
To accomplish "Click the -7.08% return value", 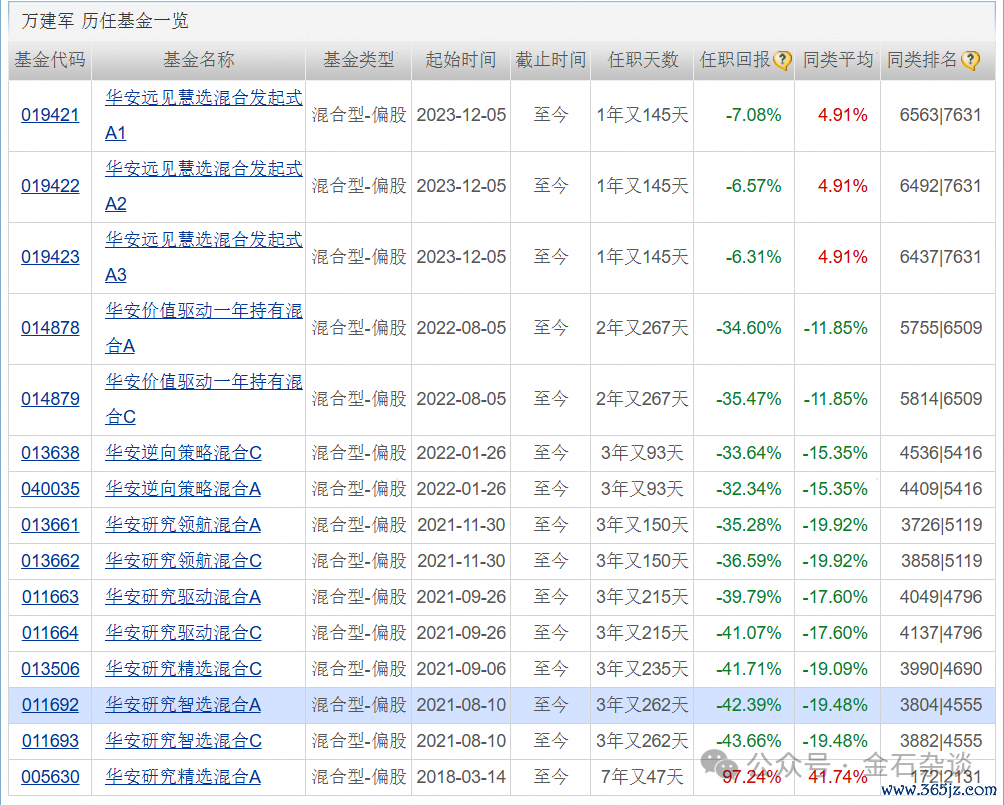I will (754, 115).
